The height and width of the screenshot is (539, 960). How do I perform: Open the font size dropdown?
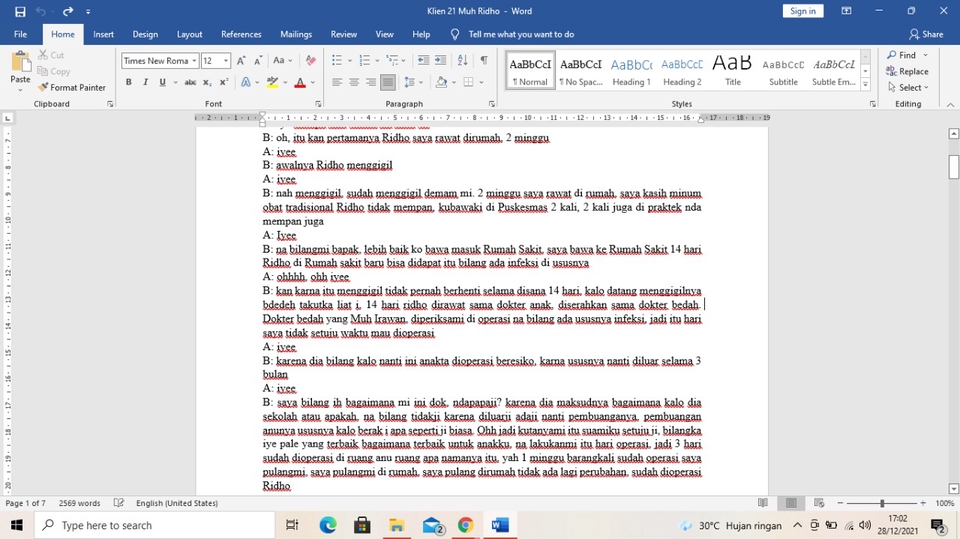point(226,61)
